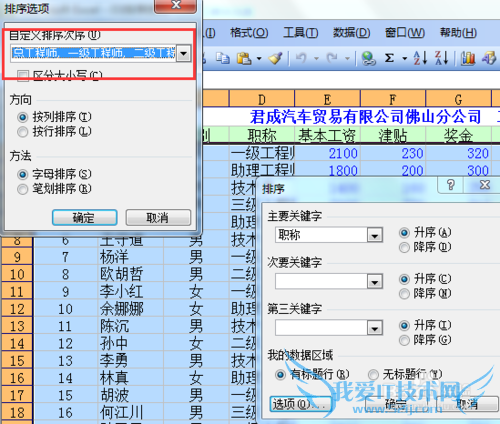
Task: Select column G header
Action: (458, 99)
